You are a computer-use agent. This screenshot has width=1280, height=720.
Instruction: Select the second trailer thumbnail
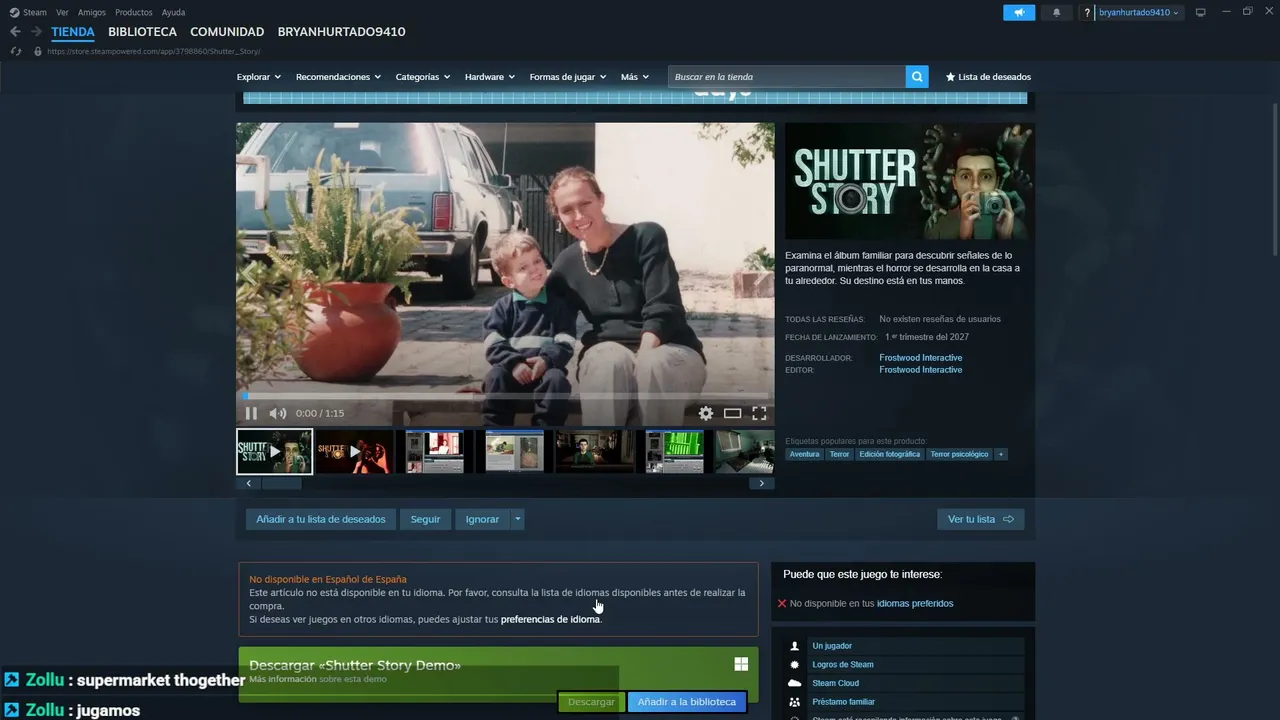point(354,452)
